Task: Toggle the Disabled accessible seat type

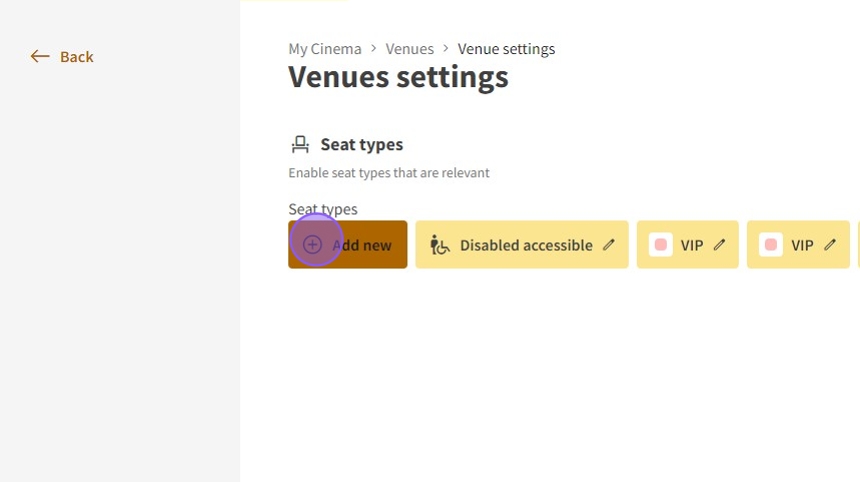Action: click(x=526, y=245)
